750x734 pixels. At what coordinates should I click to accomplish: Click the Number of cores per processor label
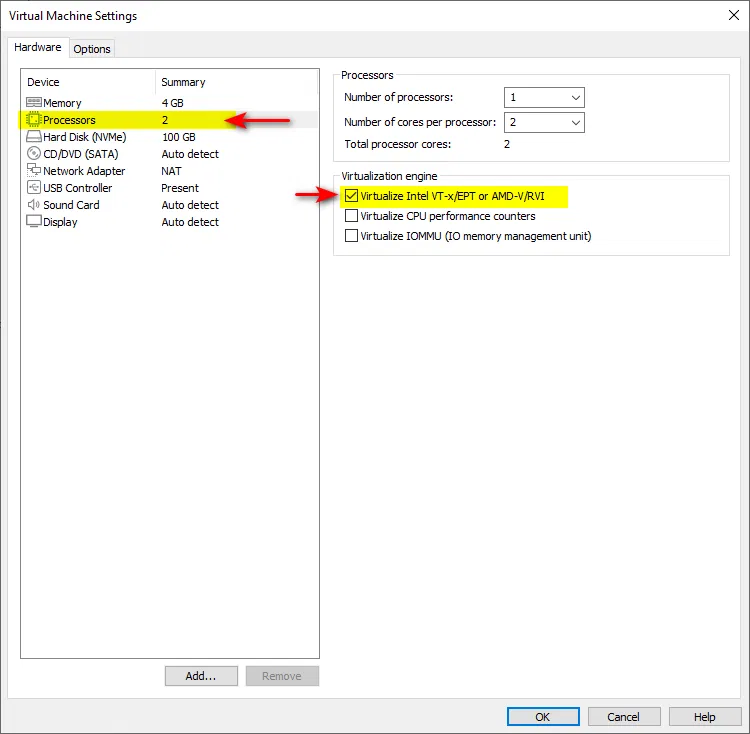tap(420, 122)
